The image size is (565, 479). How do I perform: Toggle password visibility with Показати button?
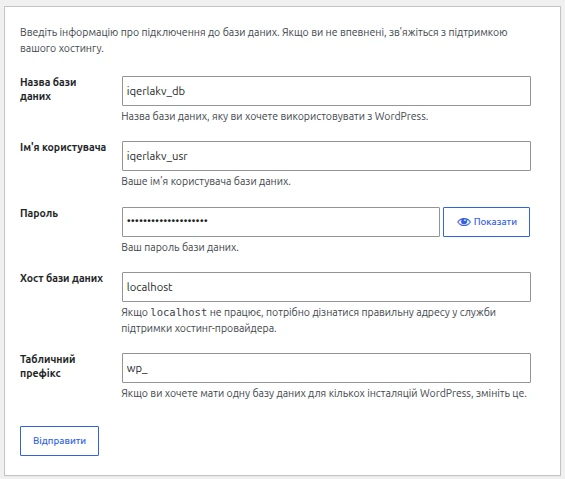point(486,222)
